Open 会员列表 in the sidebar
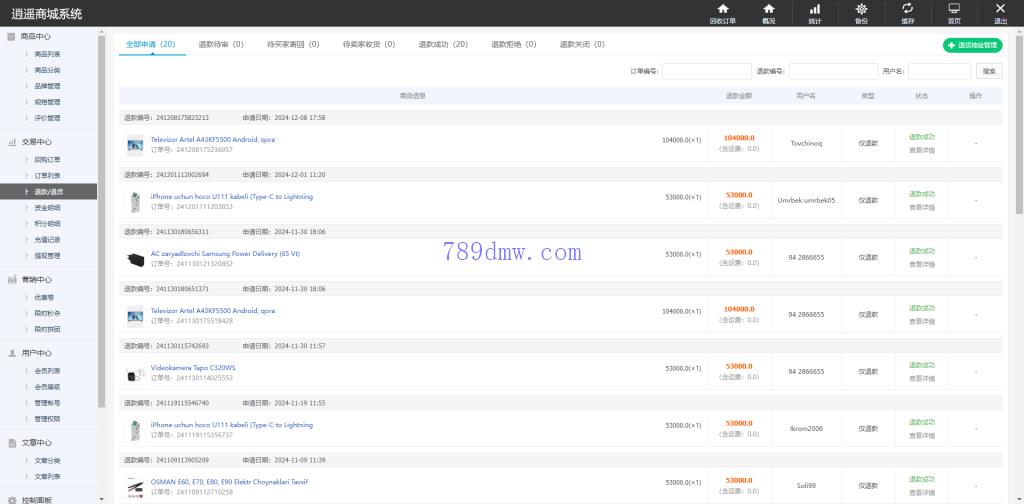Viewport: 1024px width, 504px height. coord(47,371)
